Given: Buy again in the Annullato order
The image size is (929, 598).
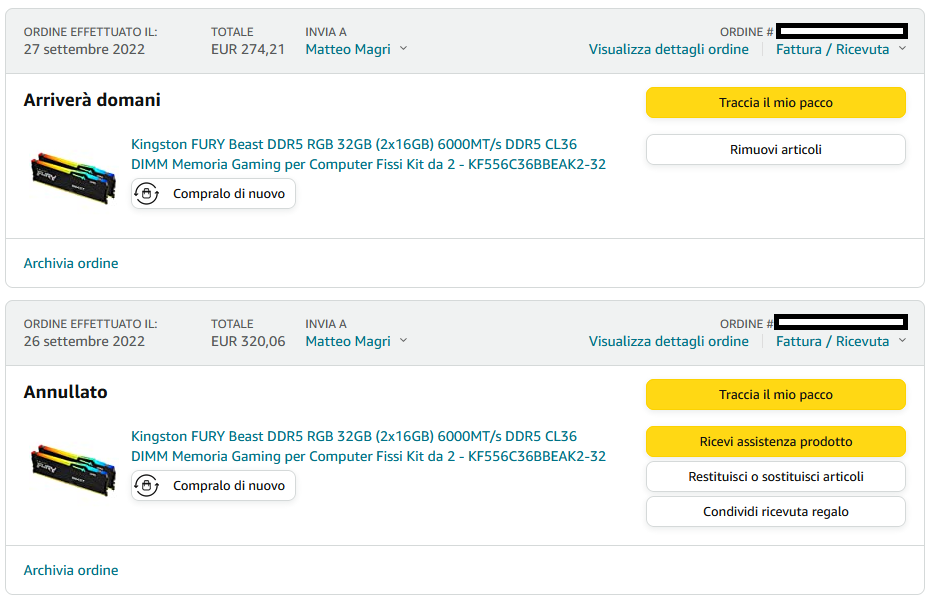Looking at the screenshot, I should point(213,485).
